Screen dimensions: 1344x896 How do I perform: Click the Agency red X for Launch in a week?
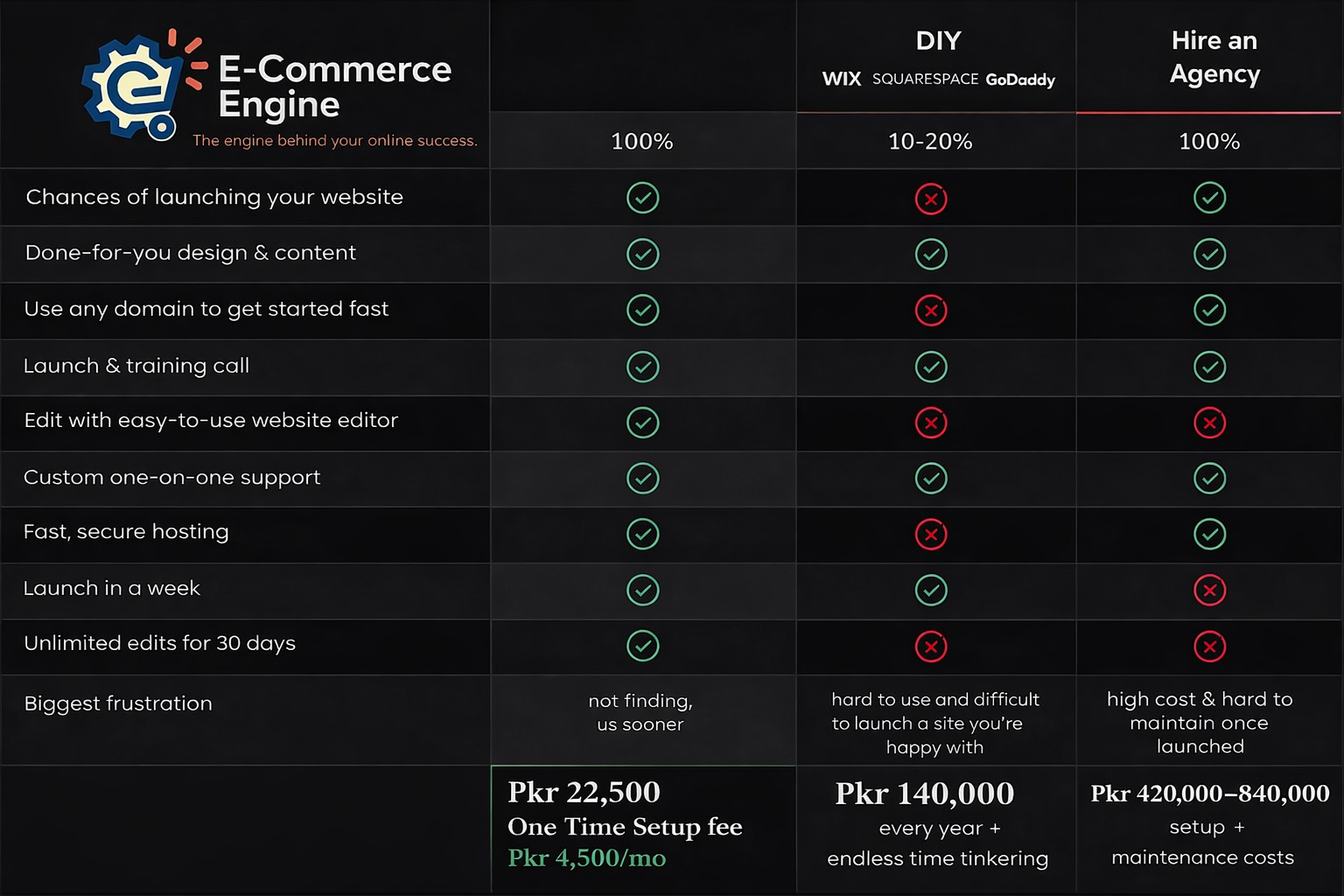1209,591
